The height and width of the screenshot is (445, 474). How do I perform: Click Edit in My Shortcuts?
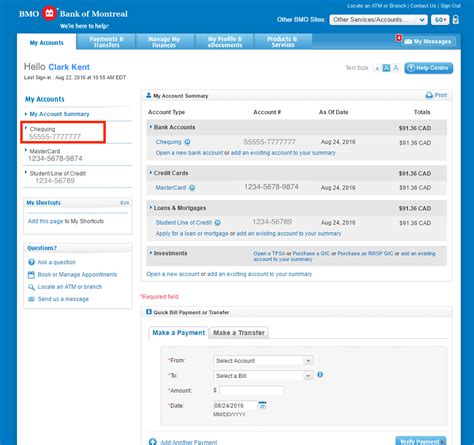coord(124,203)
